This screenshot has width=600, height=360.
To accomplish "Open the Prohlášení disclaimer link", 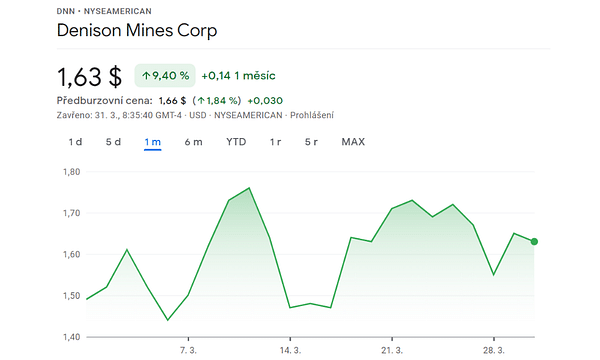I will click(311, 115).
